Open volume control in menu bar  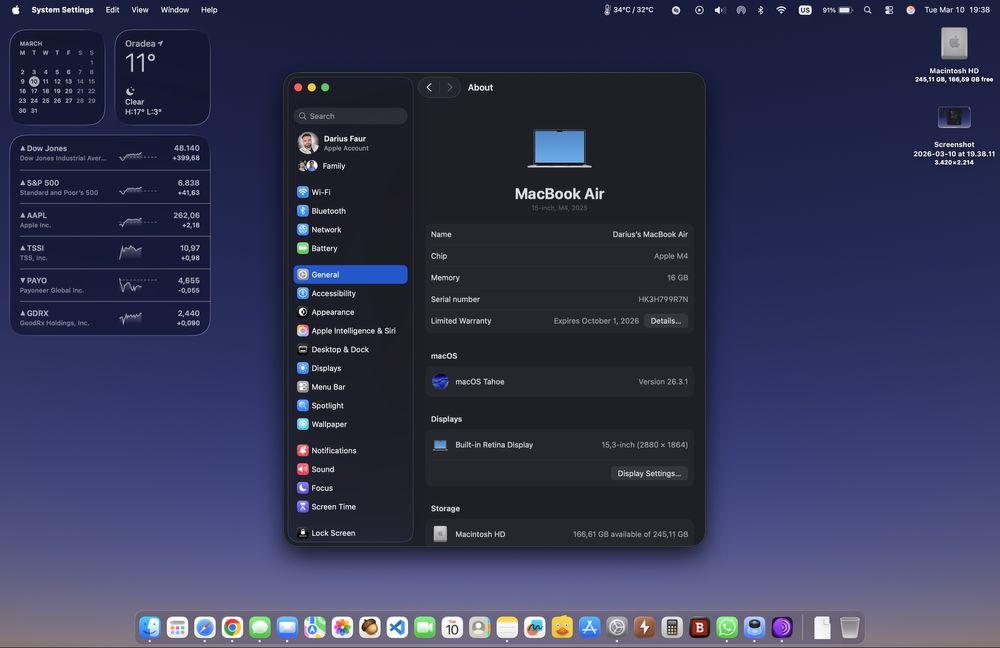pos(720,10)
